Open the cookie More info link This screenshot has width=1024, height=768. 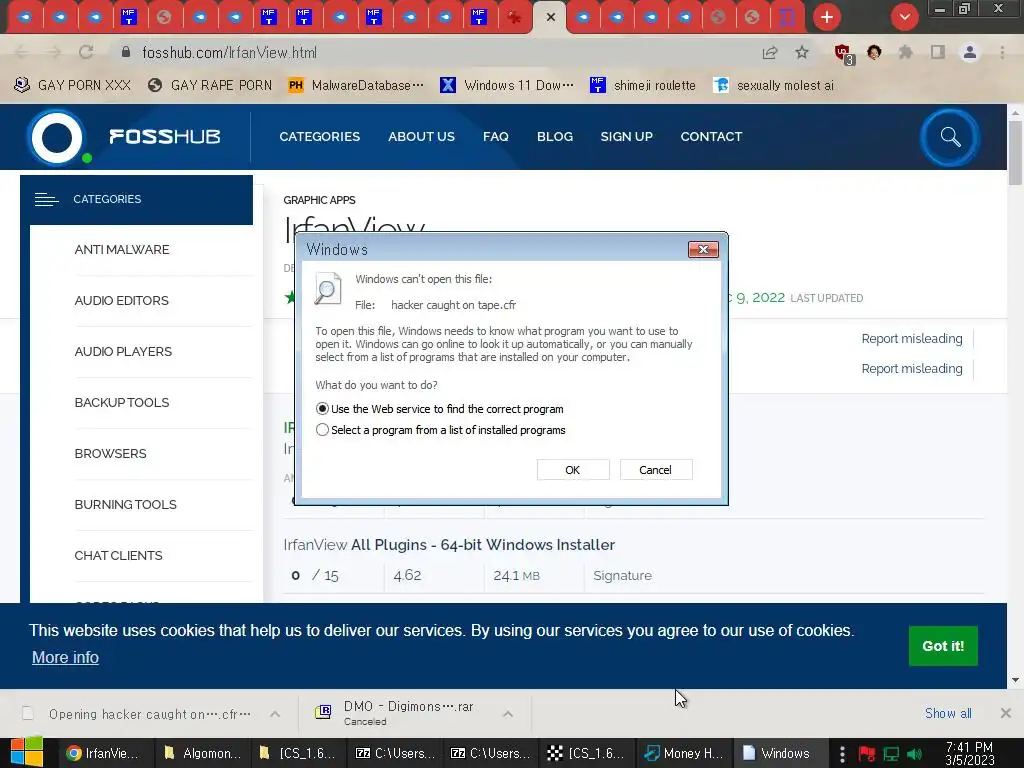65,657
